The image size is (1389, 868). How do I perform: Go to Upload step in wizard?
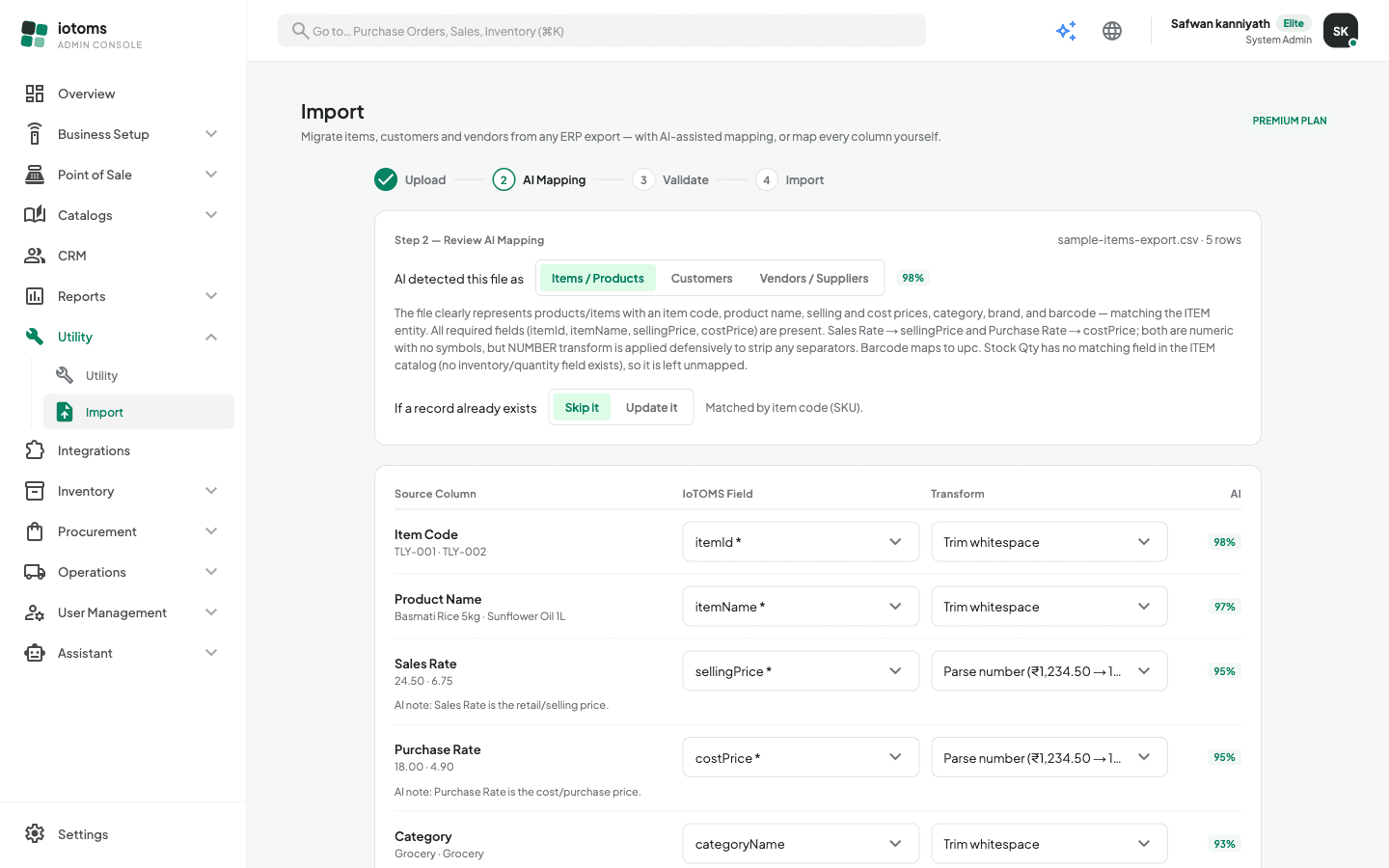[x=410, y=179]
